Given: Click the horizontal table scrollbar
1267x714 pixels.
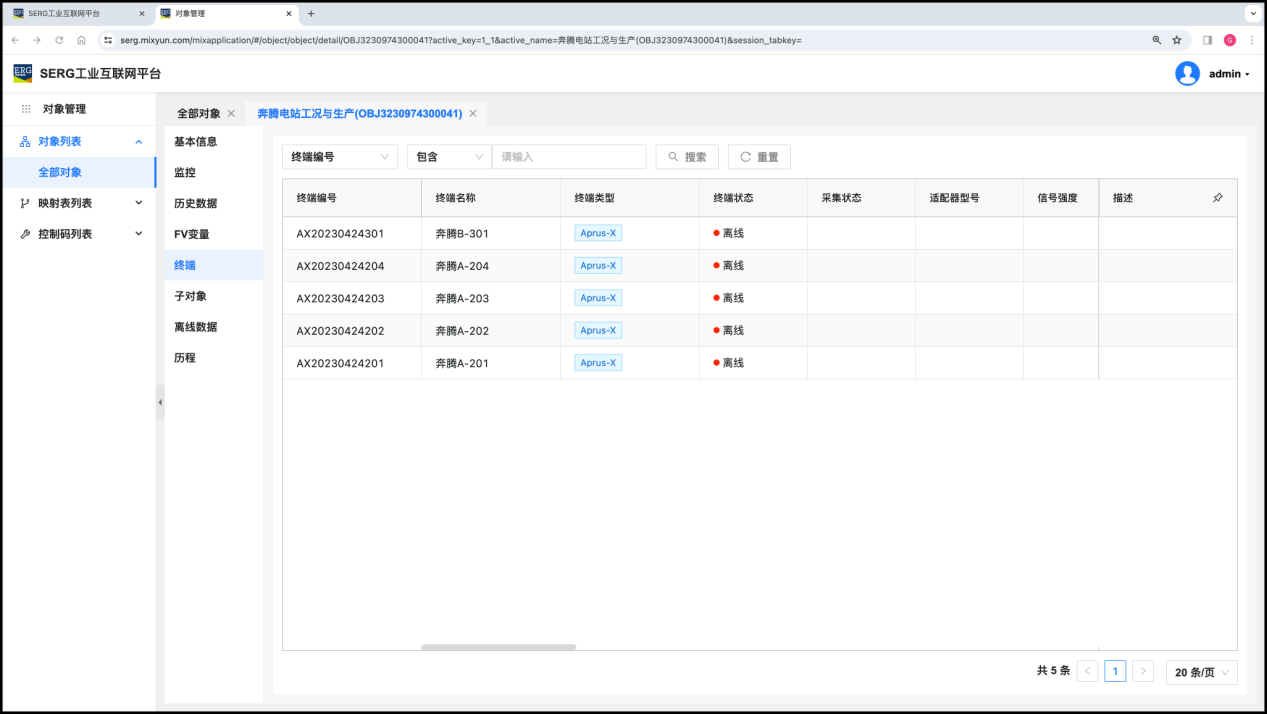Looking at the screenshot, I should [498, 647].
